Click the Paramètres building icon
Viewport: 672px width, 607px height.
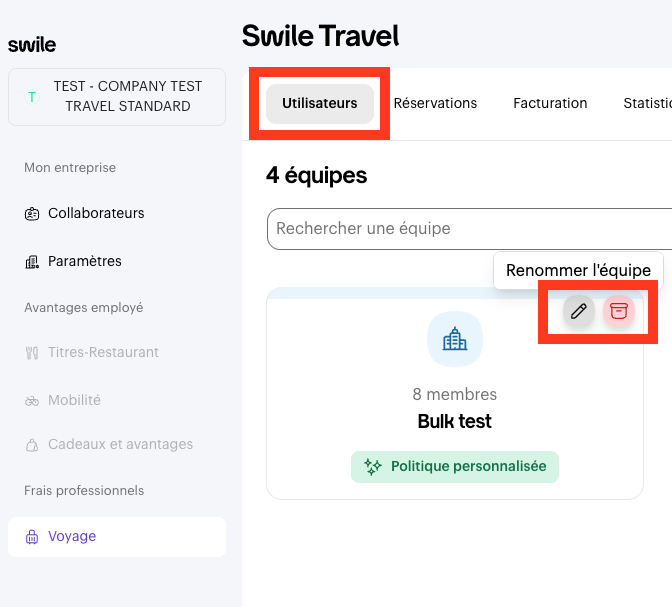click(32, 262)
